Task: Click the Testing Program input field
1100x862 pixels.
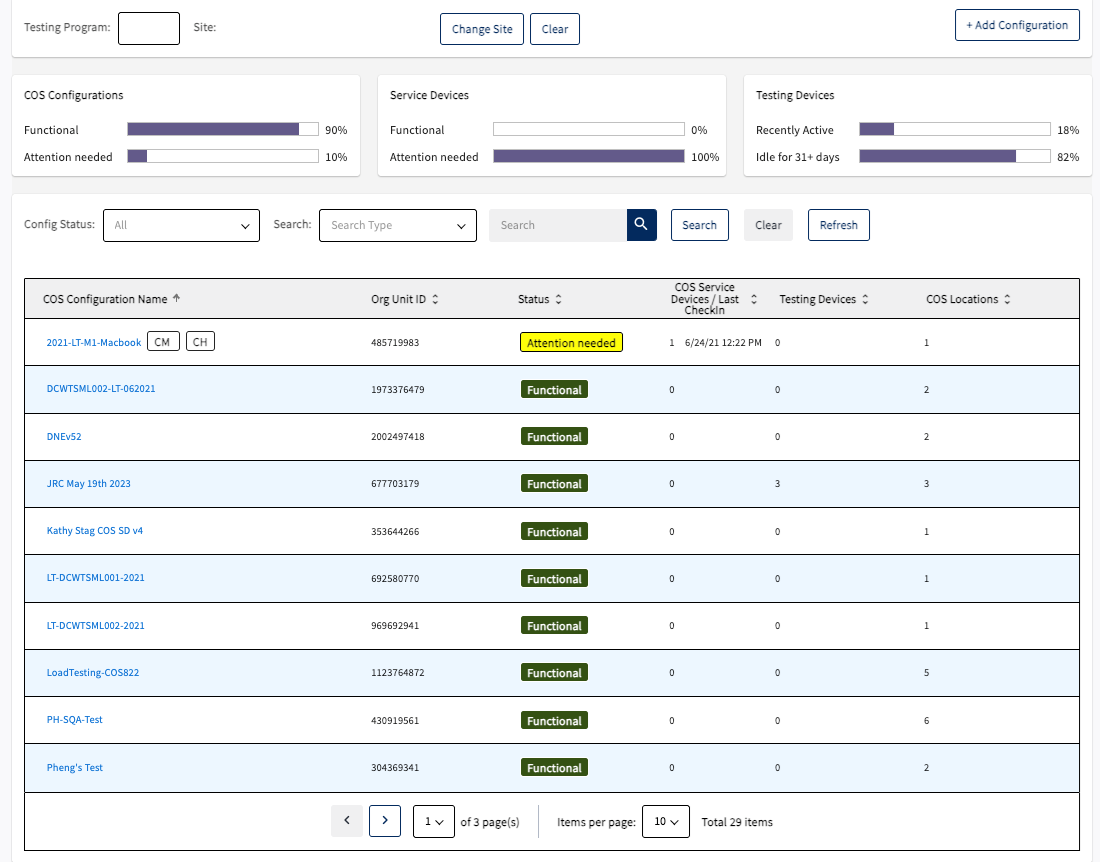Action: [x=148, y=28]
